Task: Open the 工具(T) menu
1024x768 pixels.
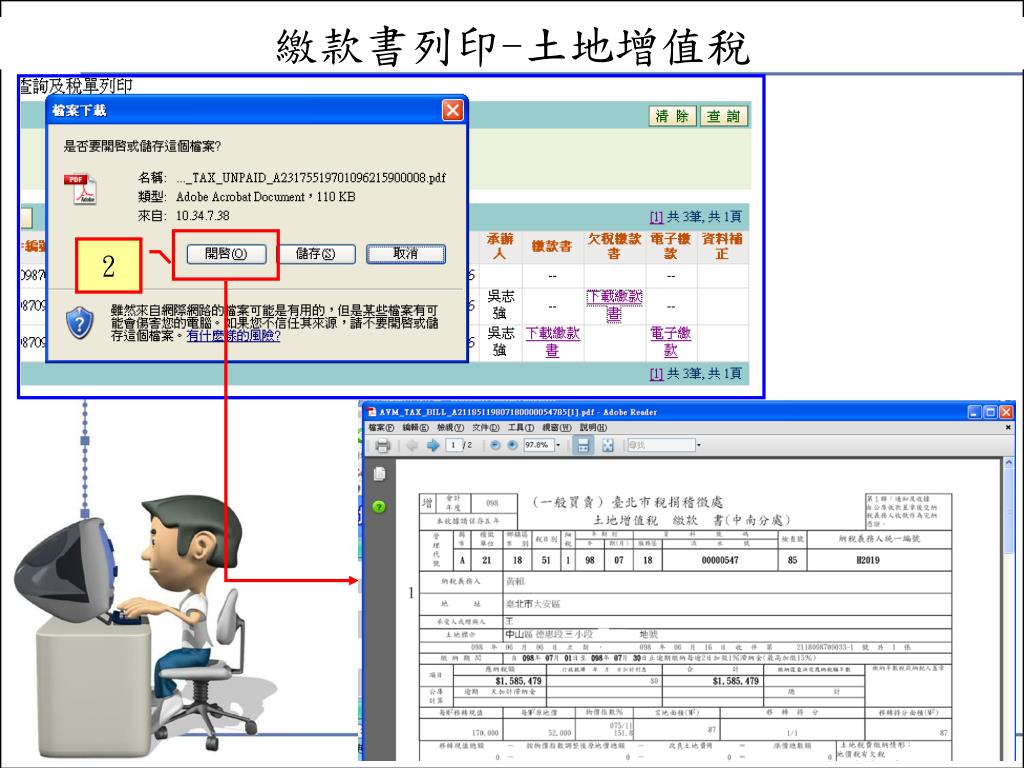Action: point(520,428)
